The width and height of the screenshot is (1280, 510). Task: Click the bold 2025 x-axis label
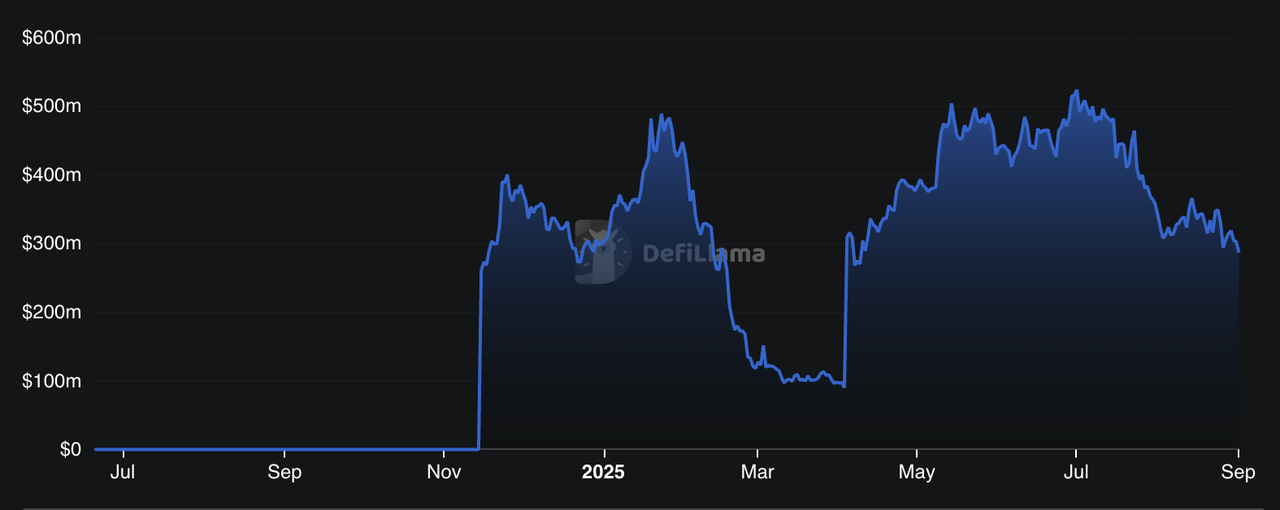[603, 471]
